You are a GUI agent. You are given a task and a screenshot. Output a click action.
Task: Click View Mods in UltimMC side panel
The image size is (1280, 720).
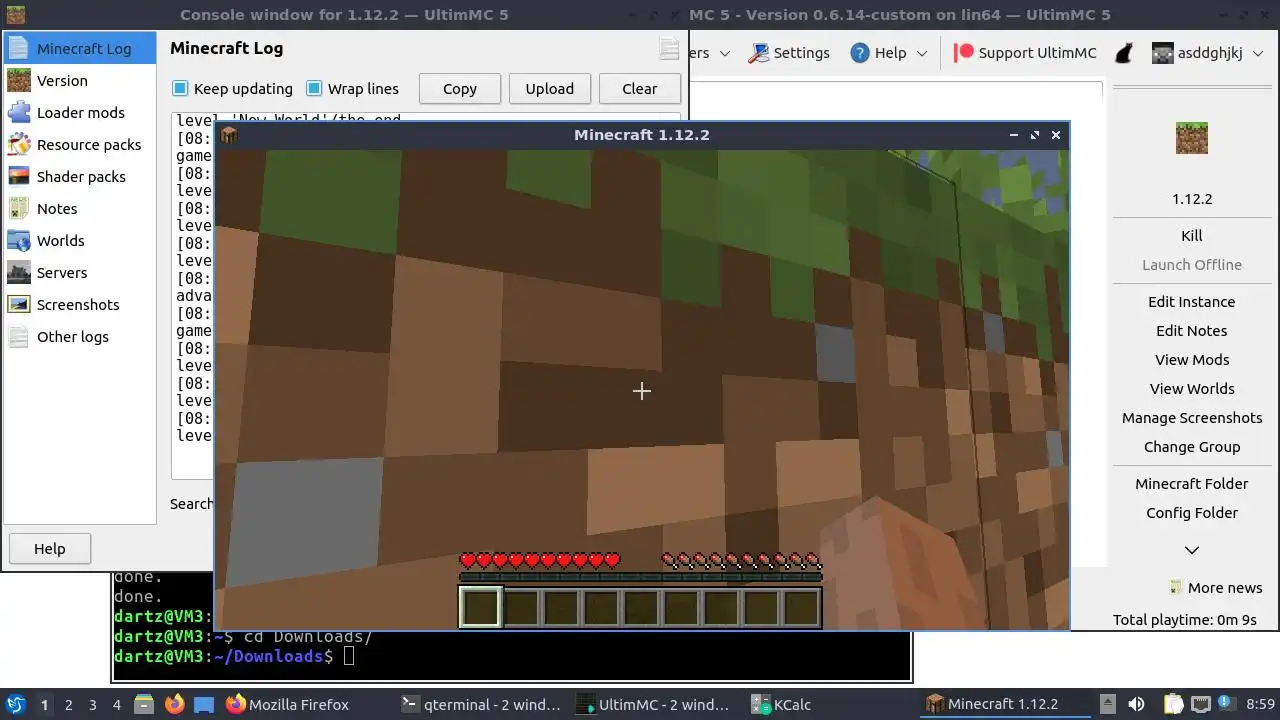click(x=1192, y=360)
